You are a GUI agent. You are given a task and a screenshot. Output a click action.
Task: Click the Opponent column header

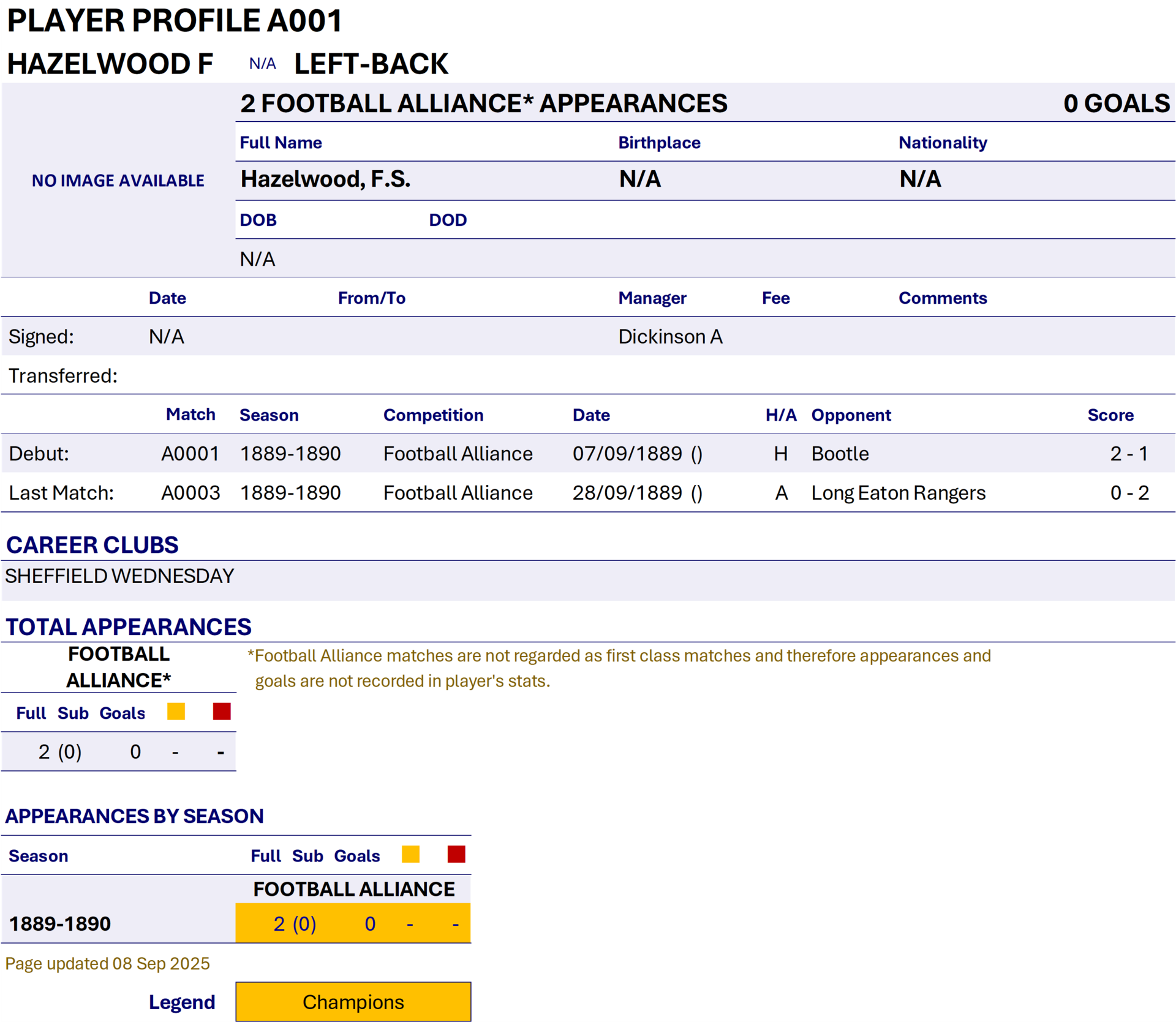tap(851, 415)
